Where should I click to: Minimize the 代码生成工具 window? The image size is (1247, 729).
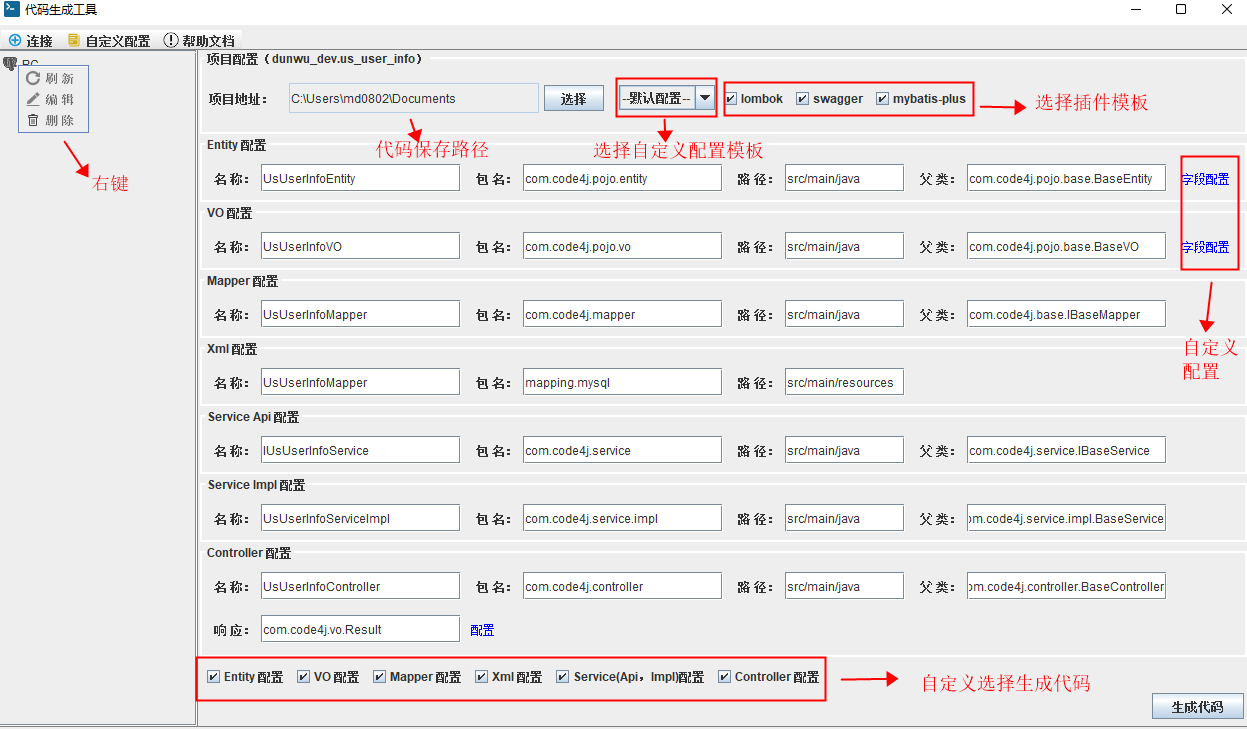(1136, 9)
